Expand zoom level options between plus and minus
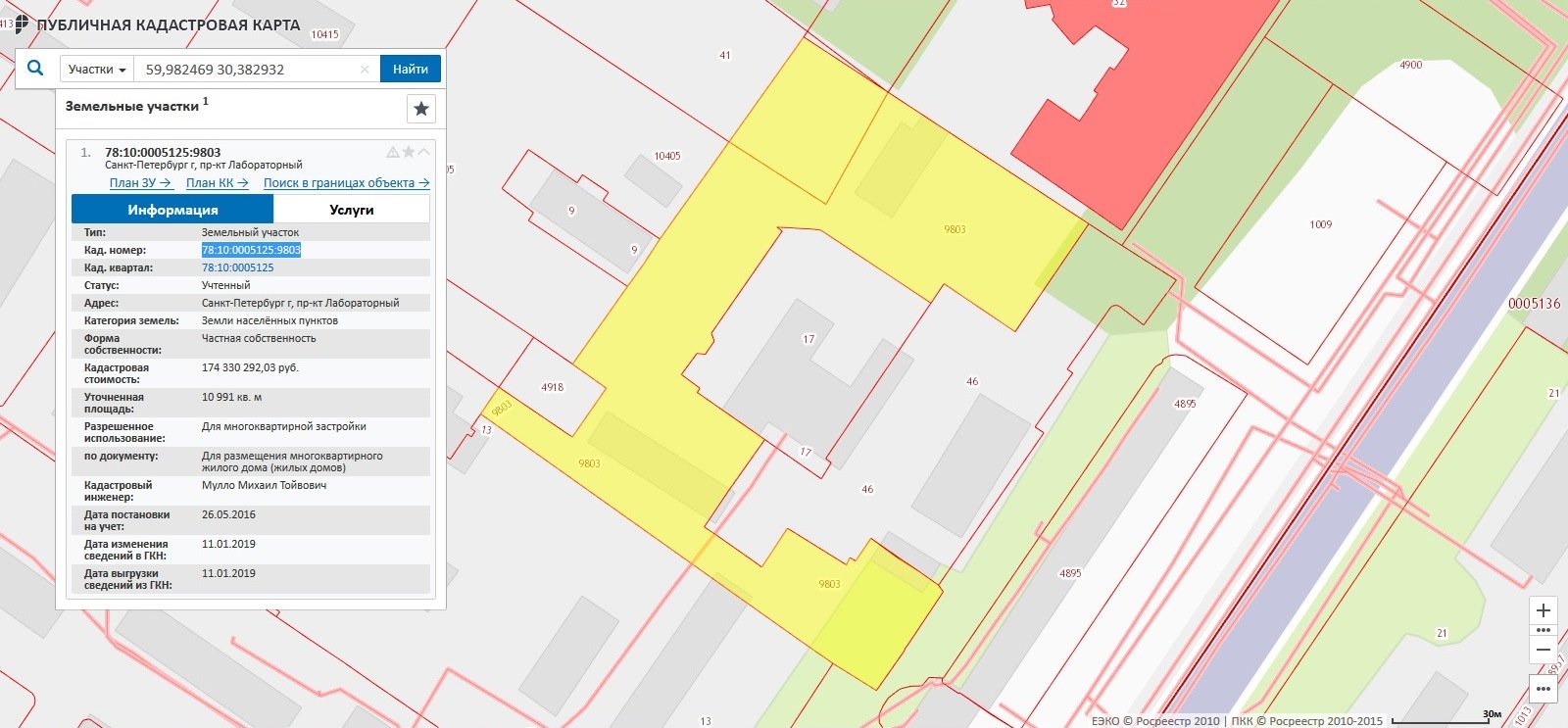The height and width of the screenshot is (728, 1568). click(1543, 630)
